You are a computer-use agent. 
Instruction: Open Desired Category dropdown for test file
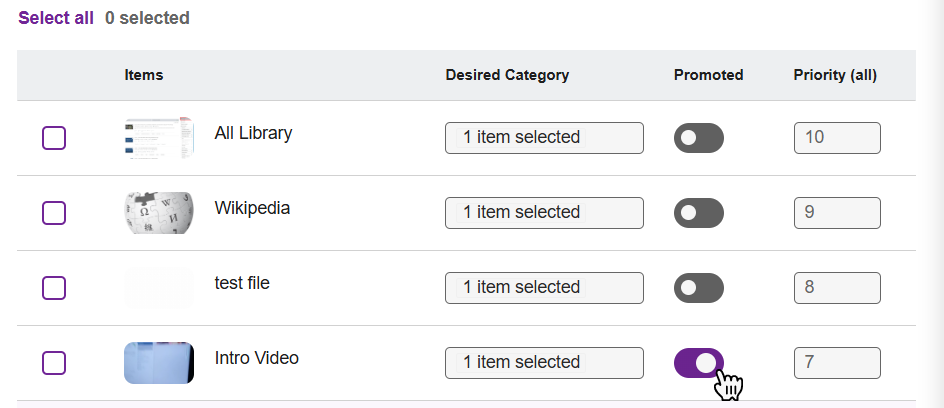coord(544,287)
